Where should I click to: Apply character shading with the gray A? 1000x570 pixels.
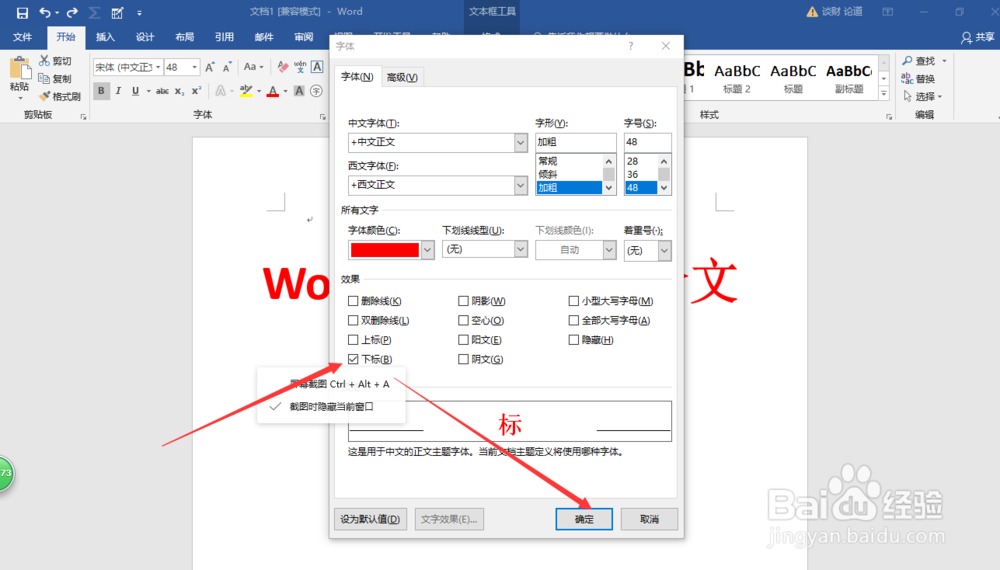299,91
